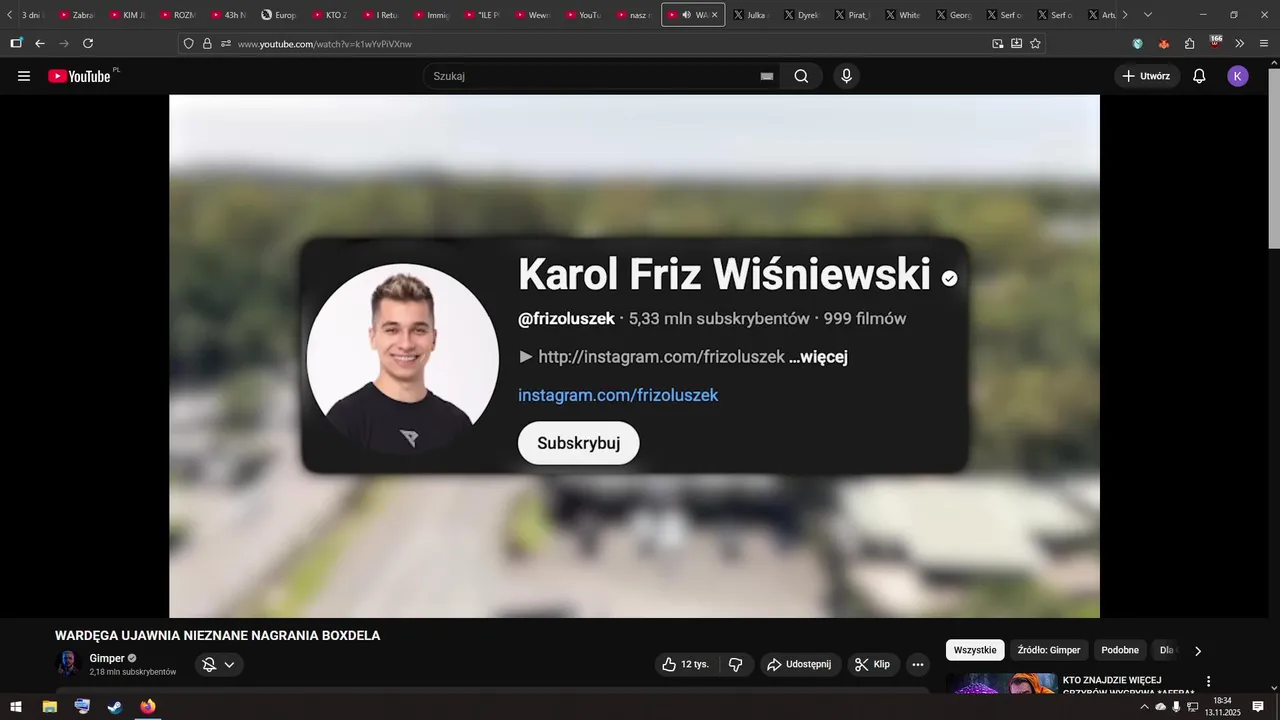The height and width of the screenshot is (720, 1280).
Task: Click the install/download icon in address bar
Action: 1016,43
